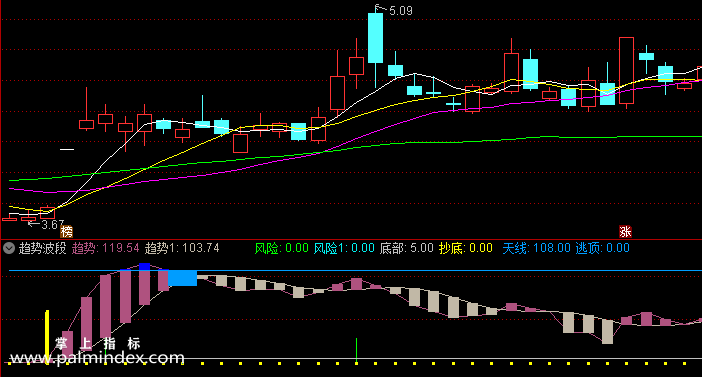Viewport: 702px width, 377px height.
Task: Open the www.palmindex.com watermark link
Action: point(97,358)
